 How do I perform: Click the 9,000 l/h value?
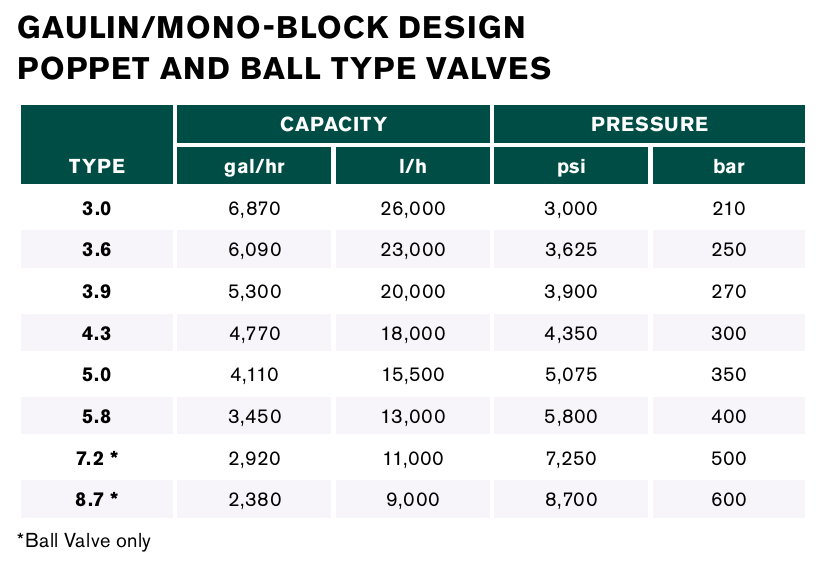point(412,499)
